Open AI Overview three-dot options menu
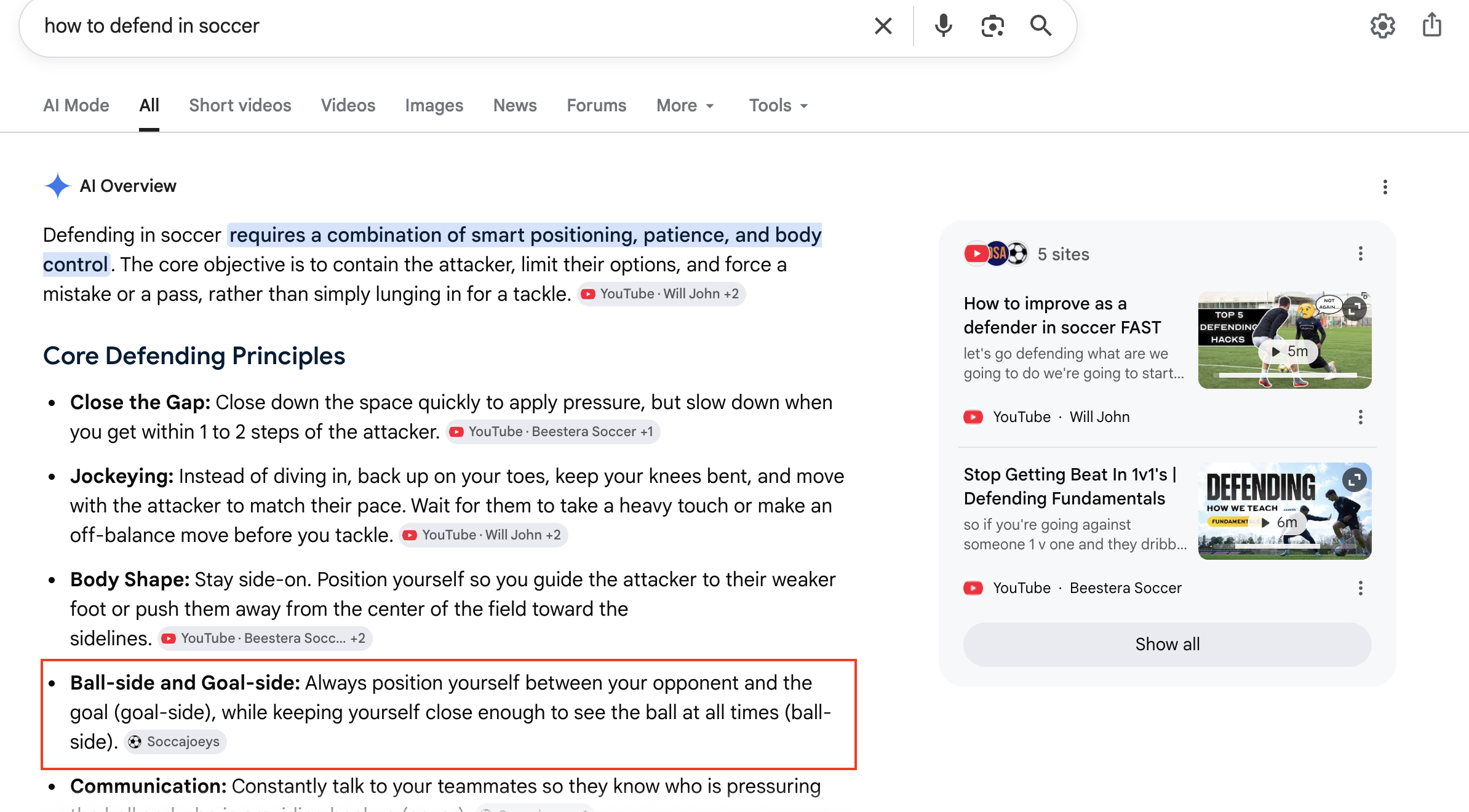This screenshot has height=812, width=1469. coord(1385,187)
